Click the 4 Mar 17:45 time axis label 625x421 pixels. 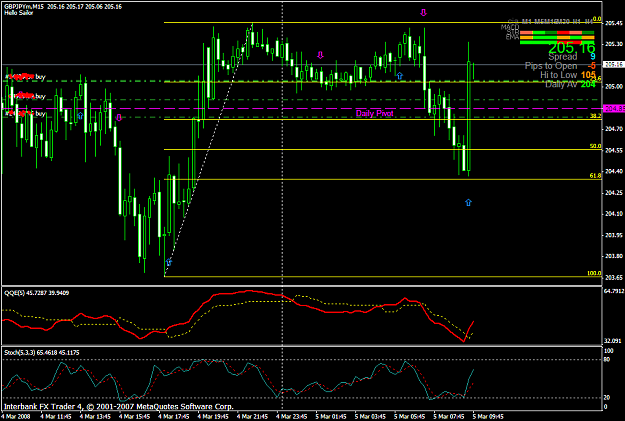(173, 417)
